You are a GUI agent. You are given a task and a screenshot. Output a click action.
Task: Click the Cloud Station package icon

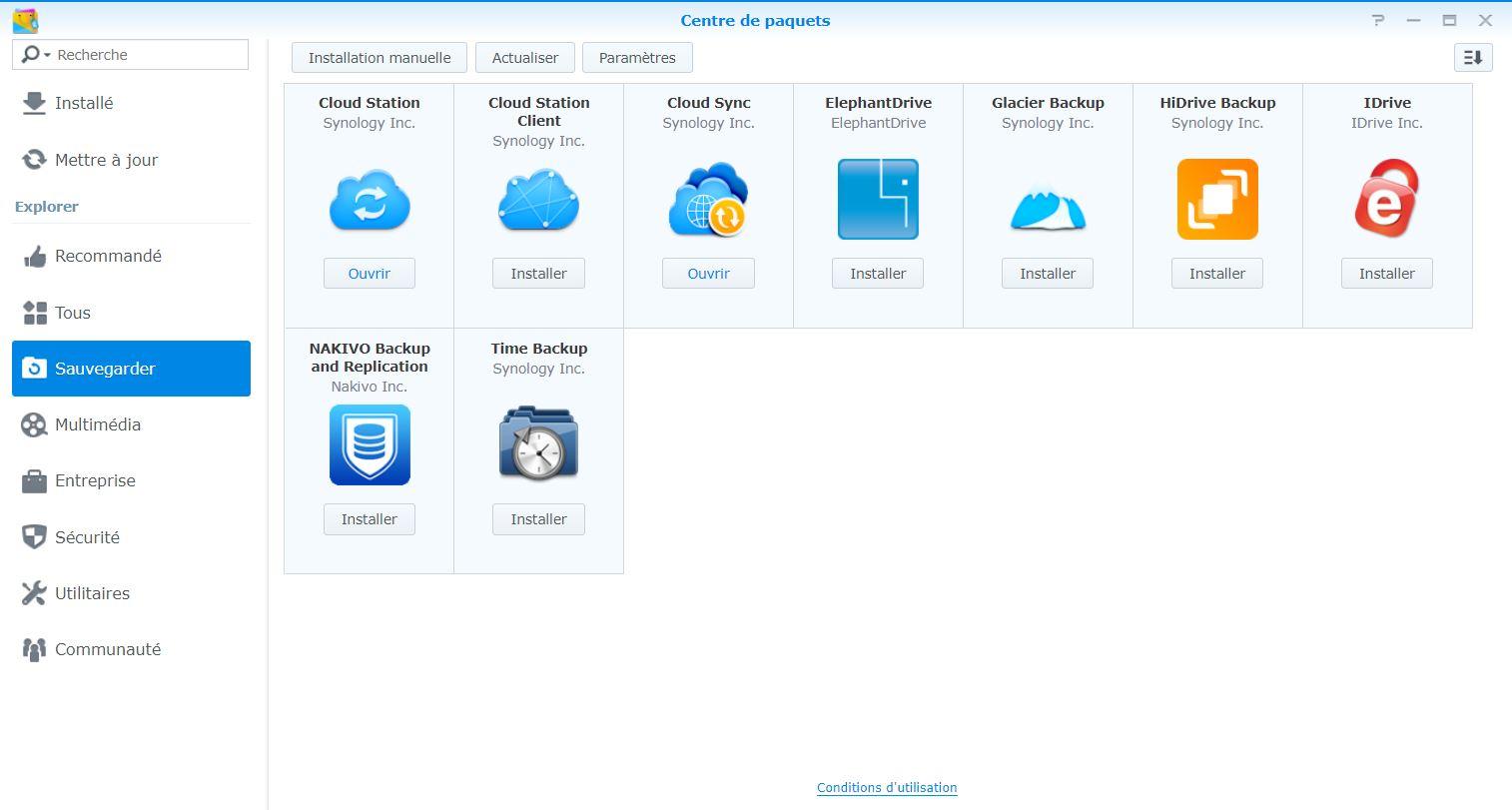tap(369, 201)
